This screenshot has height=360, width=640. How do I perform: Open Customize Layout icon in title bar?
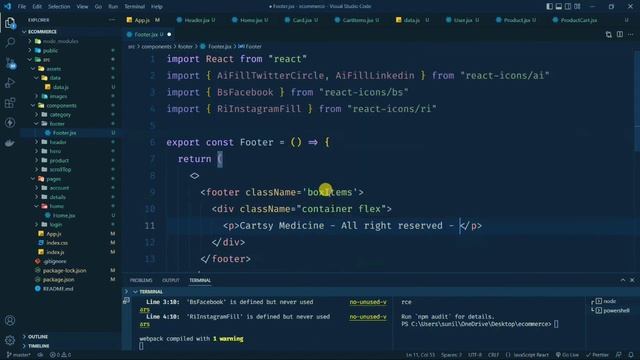(577, 6)
